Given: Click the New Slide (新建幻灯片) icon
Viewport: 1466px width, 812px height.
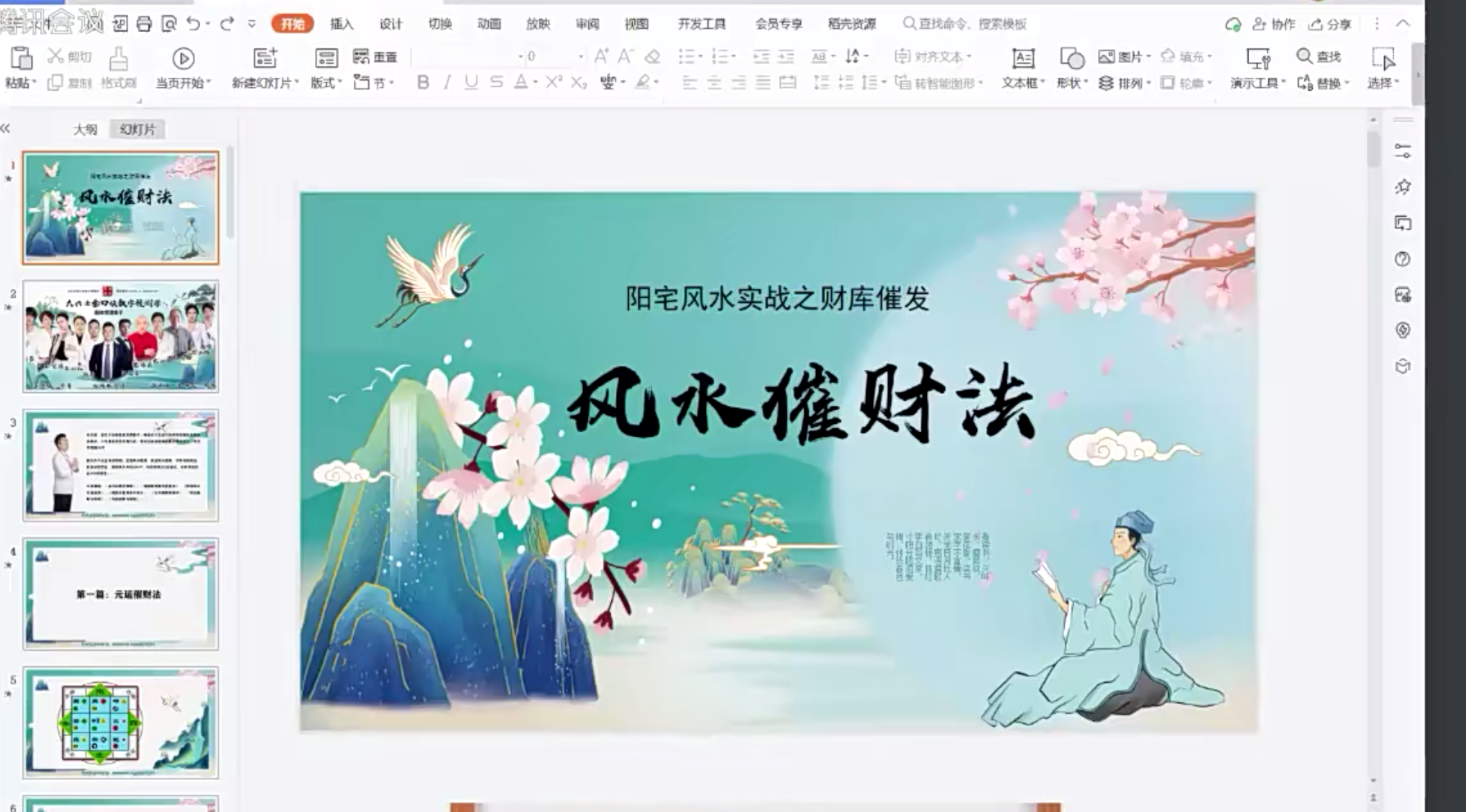Looking at the screenshot, I should (x=264, y=59).
